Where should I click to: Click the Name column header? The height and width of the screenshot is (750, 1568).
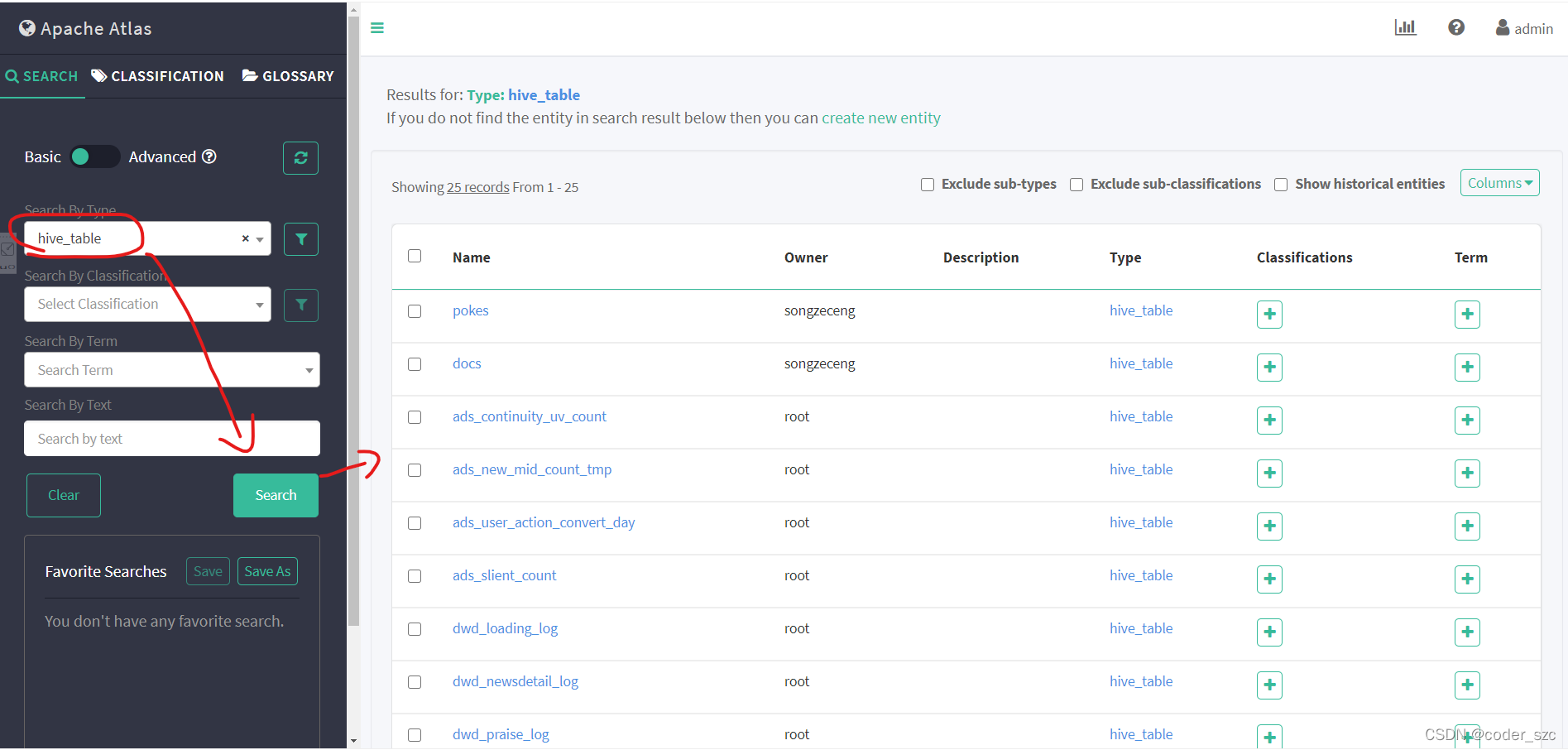click(x=472, y=257)
